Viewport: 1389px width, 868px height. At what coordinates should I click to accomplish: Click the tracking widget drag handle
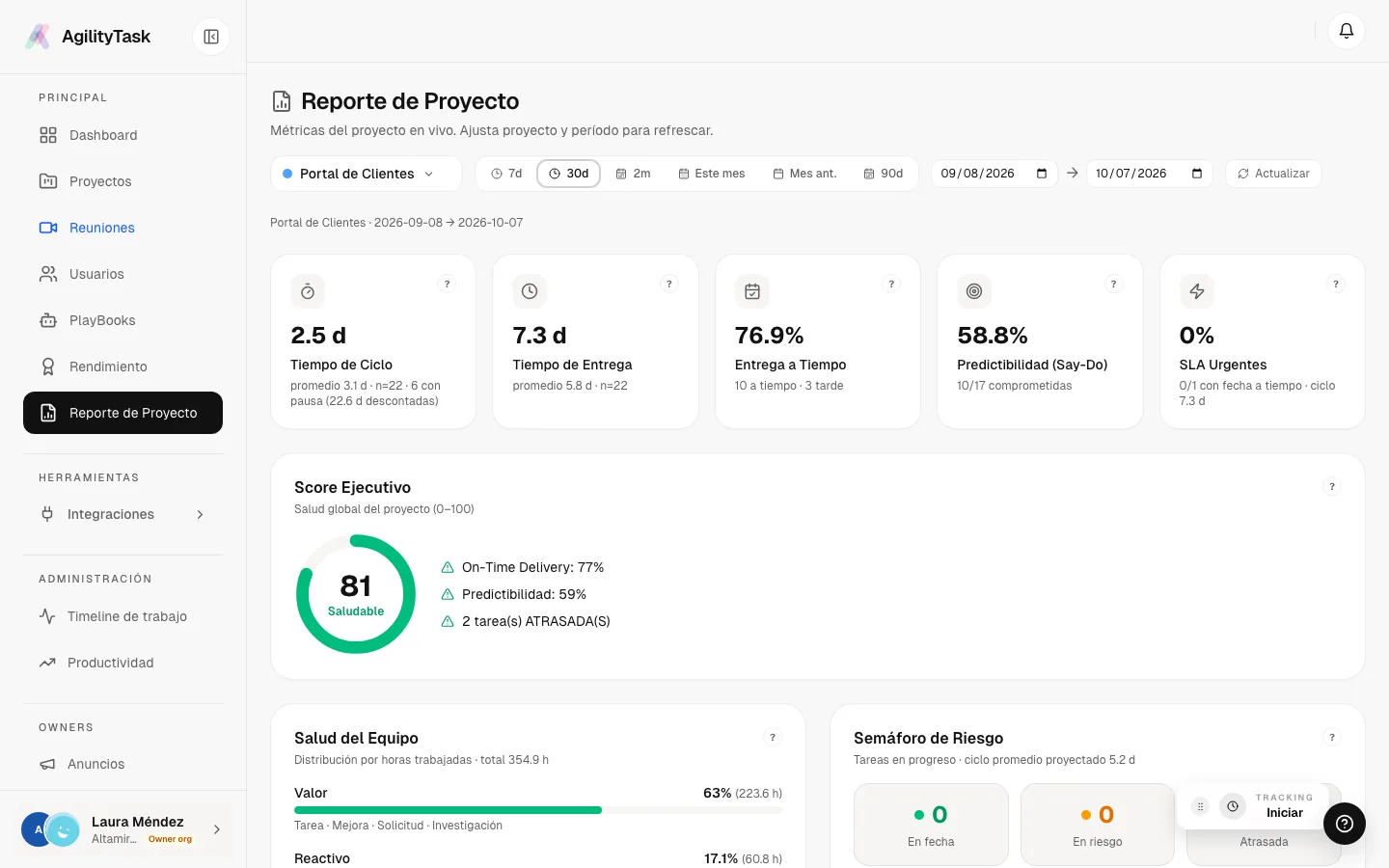pyautogui.click(x=1200, y=806)
